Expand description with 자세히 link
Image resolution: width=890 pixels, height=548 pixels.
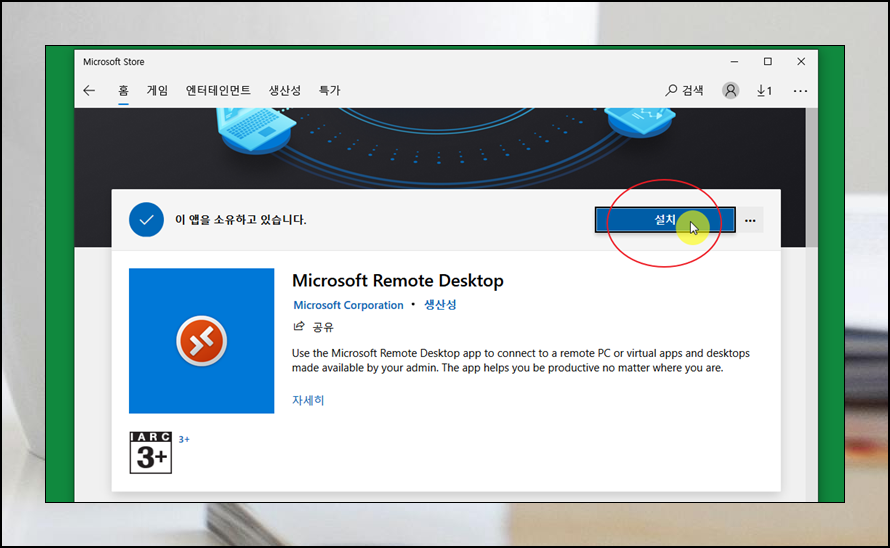308,400
